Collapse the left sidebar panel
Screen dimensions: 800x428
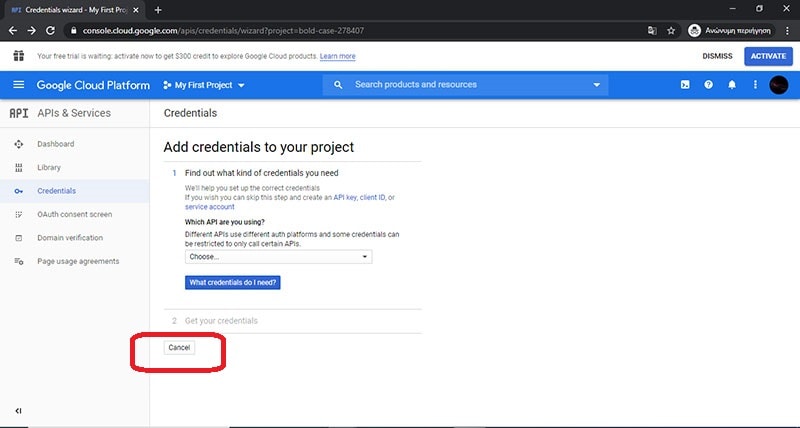(x=18, y=411)
